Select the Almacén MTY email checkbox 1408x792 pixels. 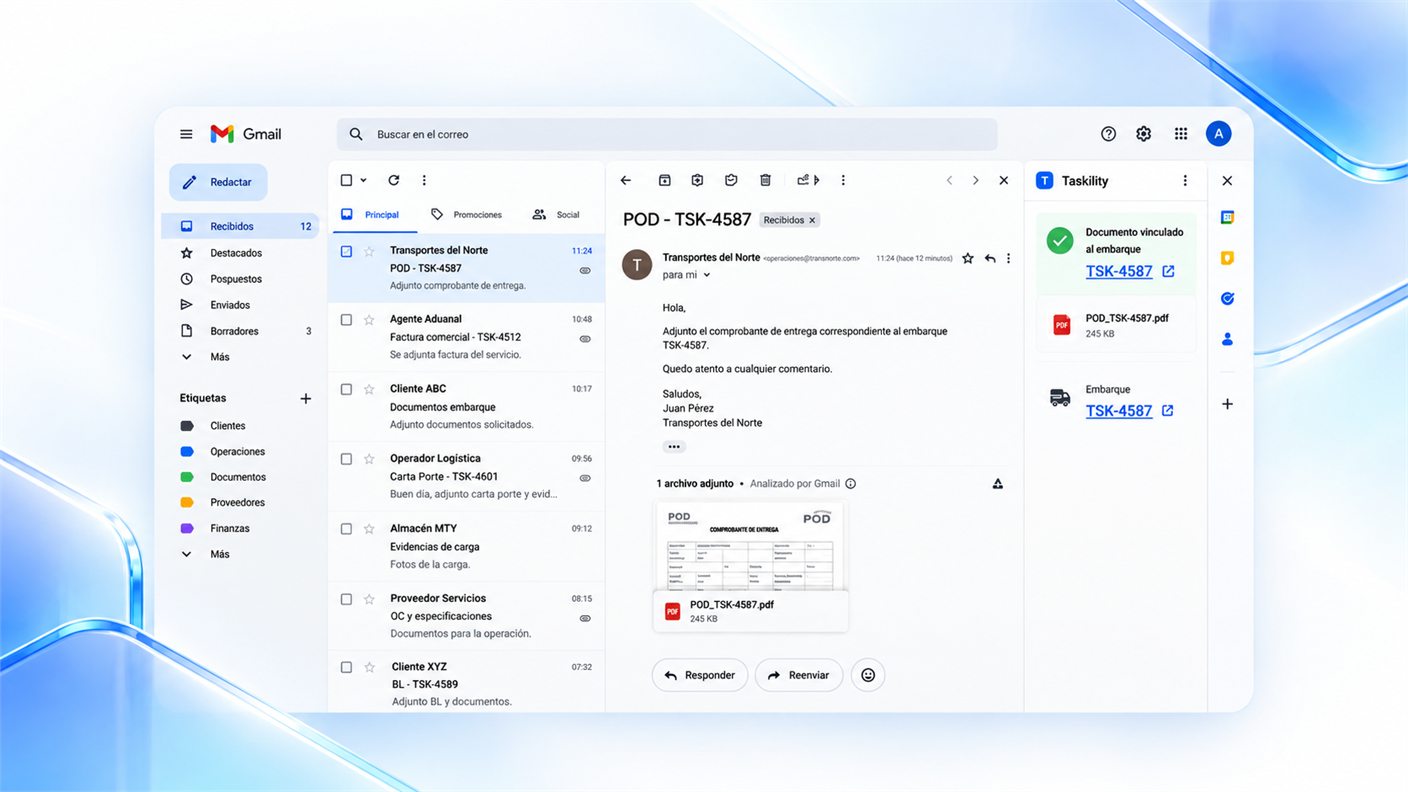[346, 529]
